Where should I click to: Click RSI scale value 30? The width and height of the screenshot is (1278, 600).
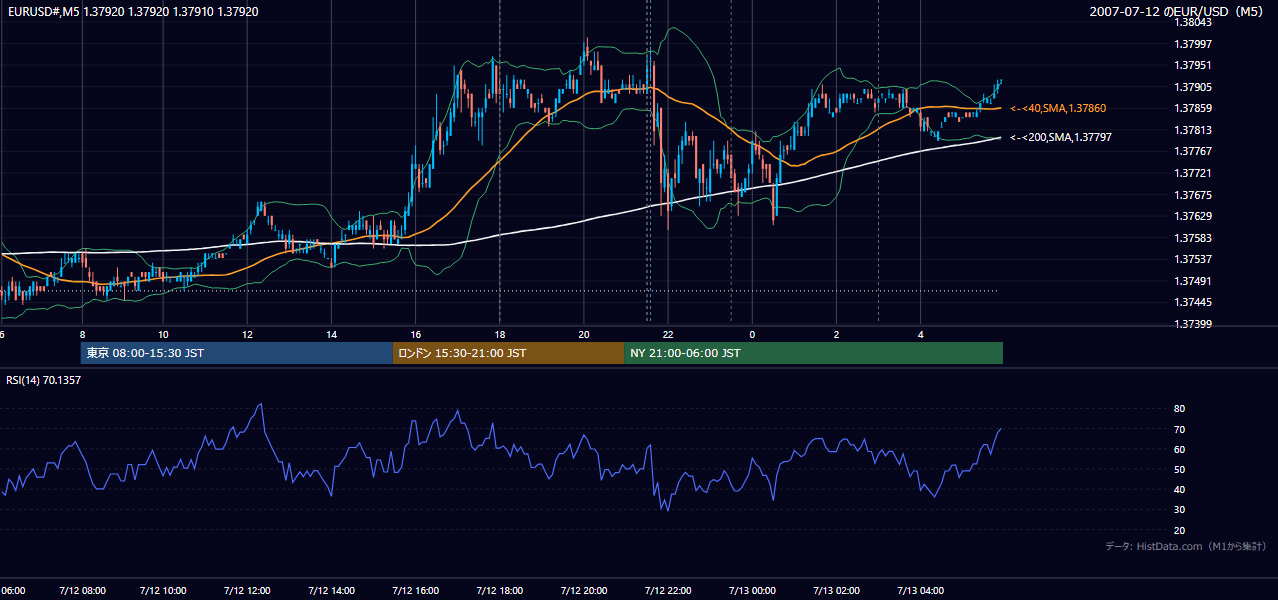pyautogui.click(x=1180, y=509)
